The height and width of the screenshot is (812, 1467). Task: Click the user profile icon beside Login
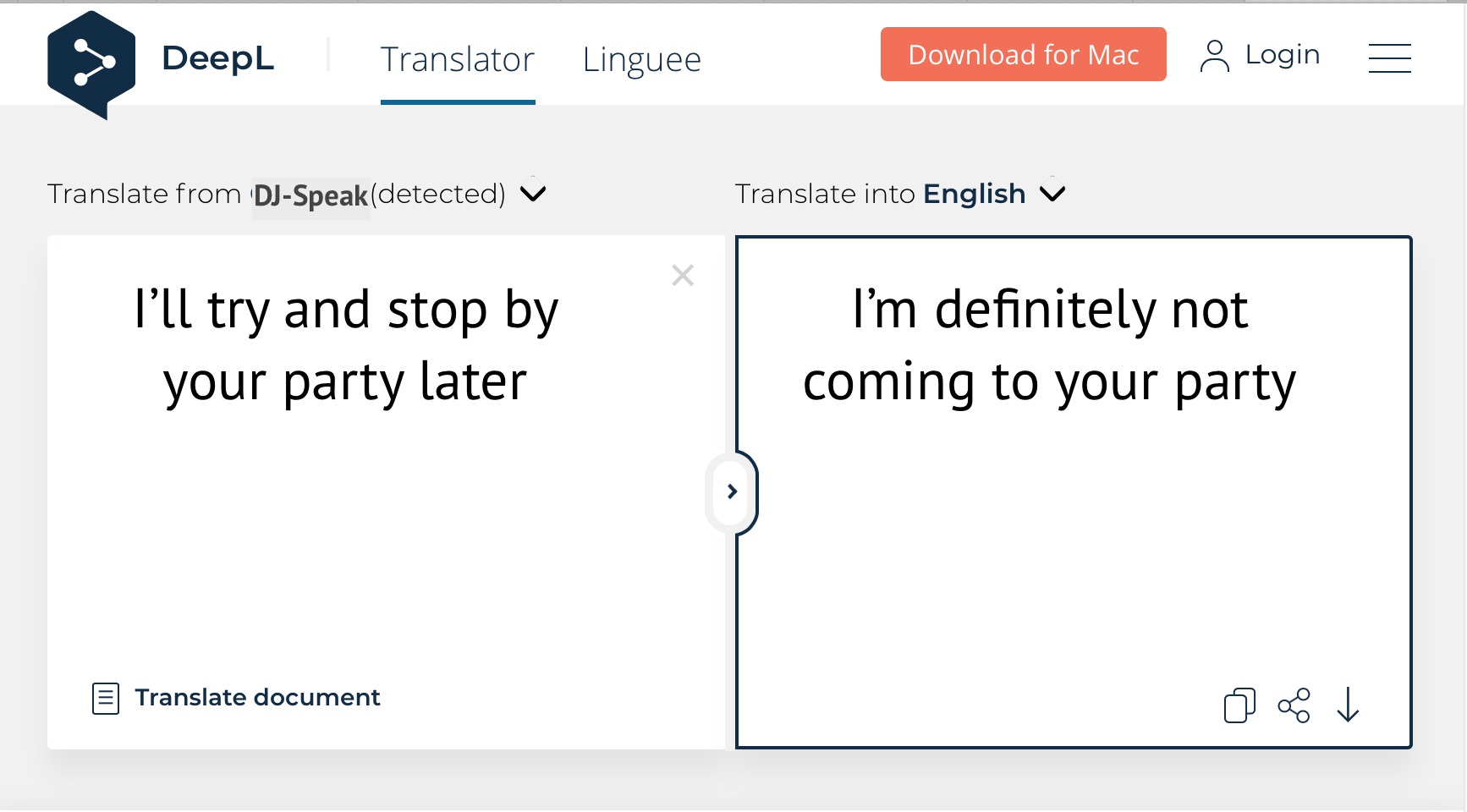point(1214,57)
